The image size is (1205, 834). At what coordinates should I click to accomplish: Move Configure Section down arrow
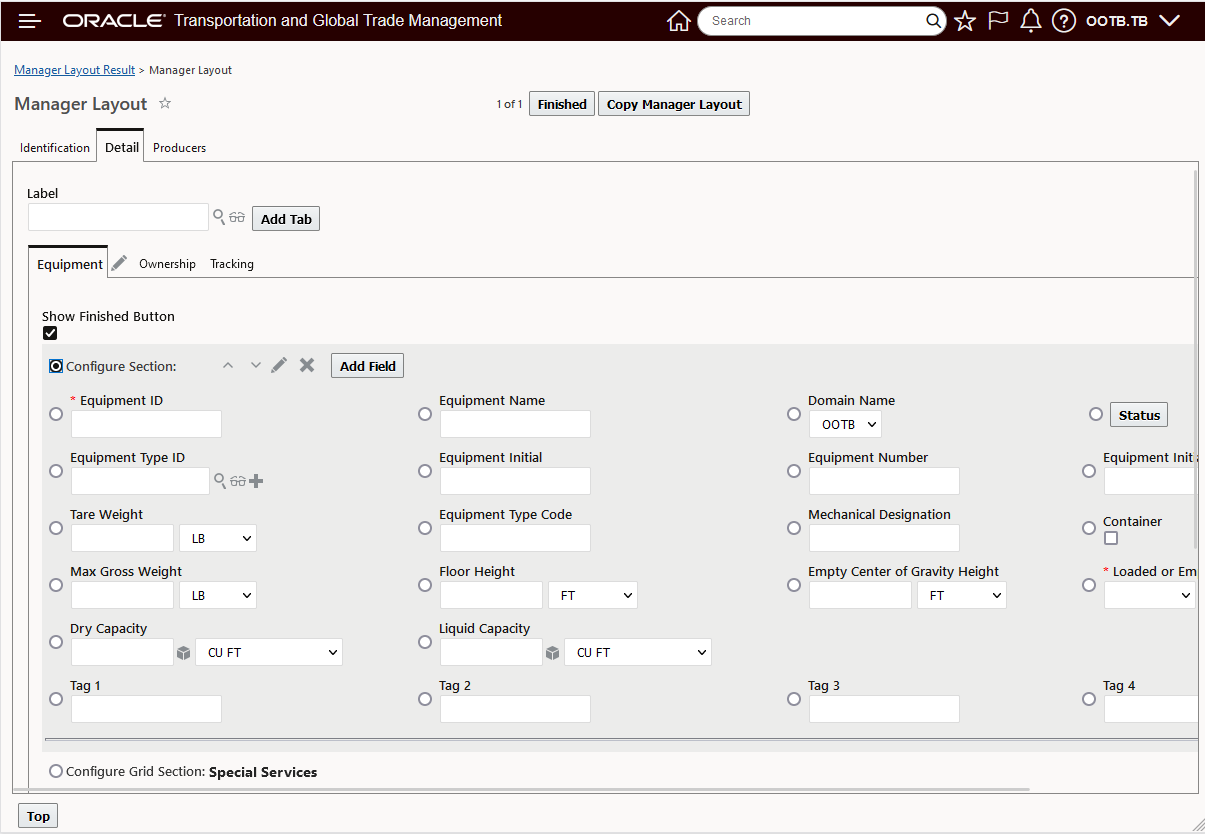tap(255, 365)
